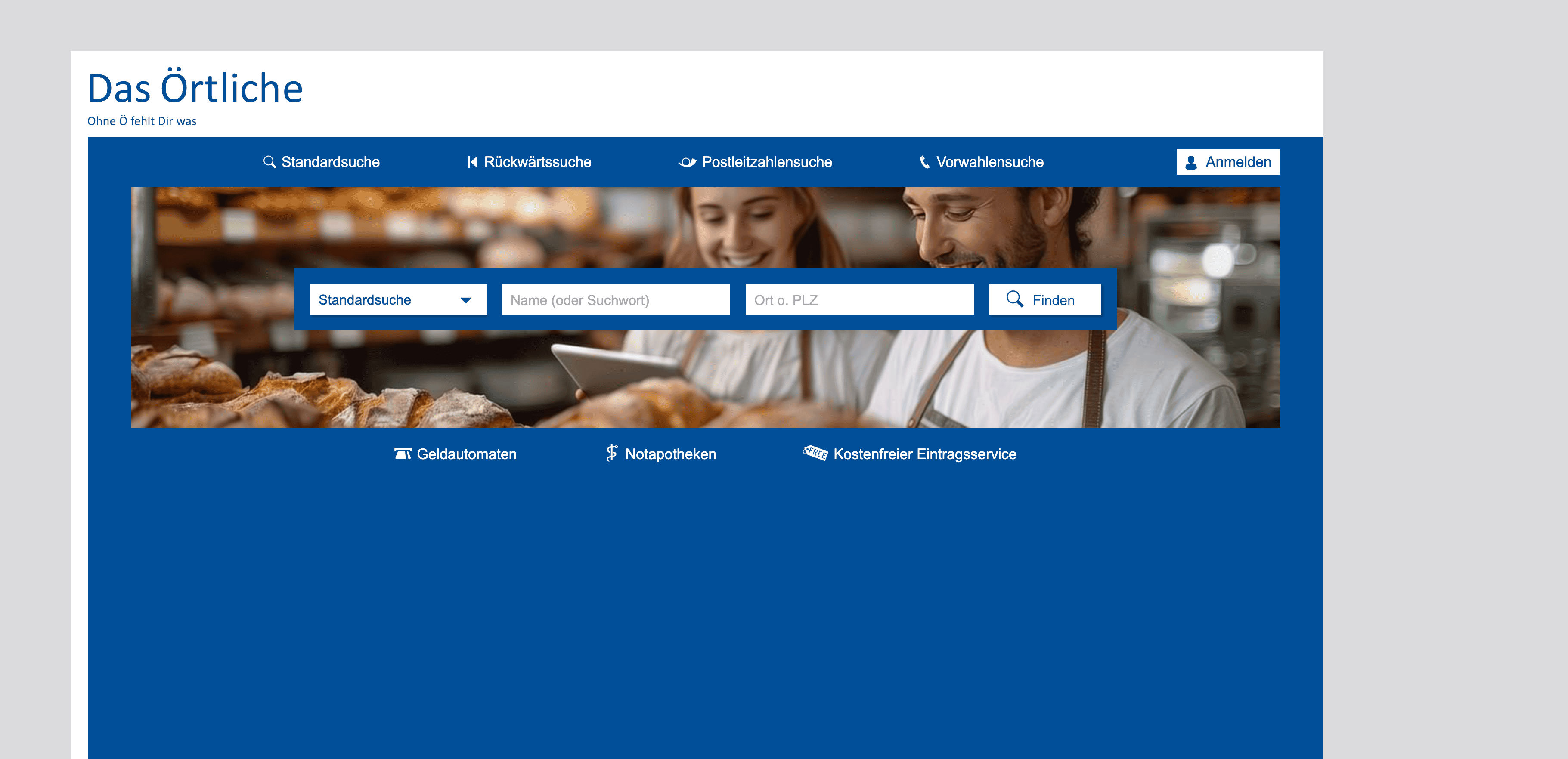
Task: Click the post horn icon for Postleitzahlensuche
Action: point(687,162)
